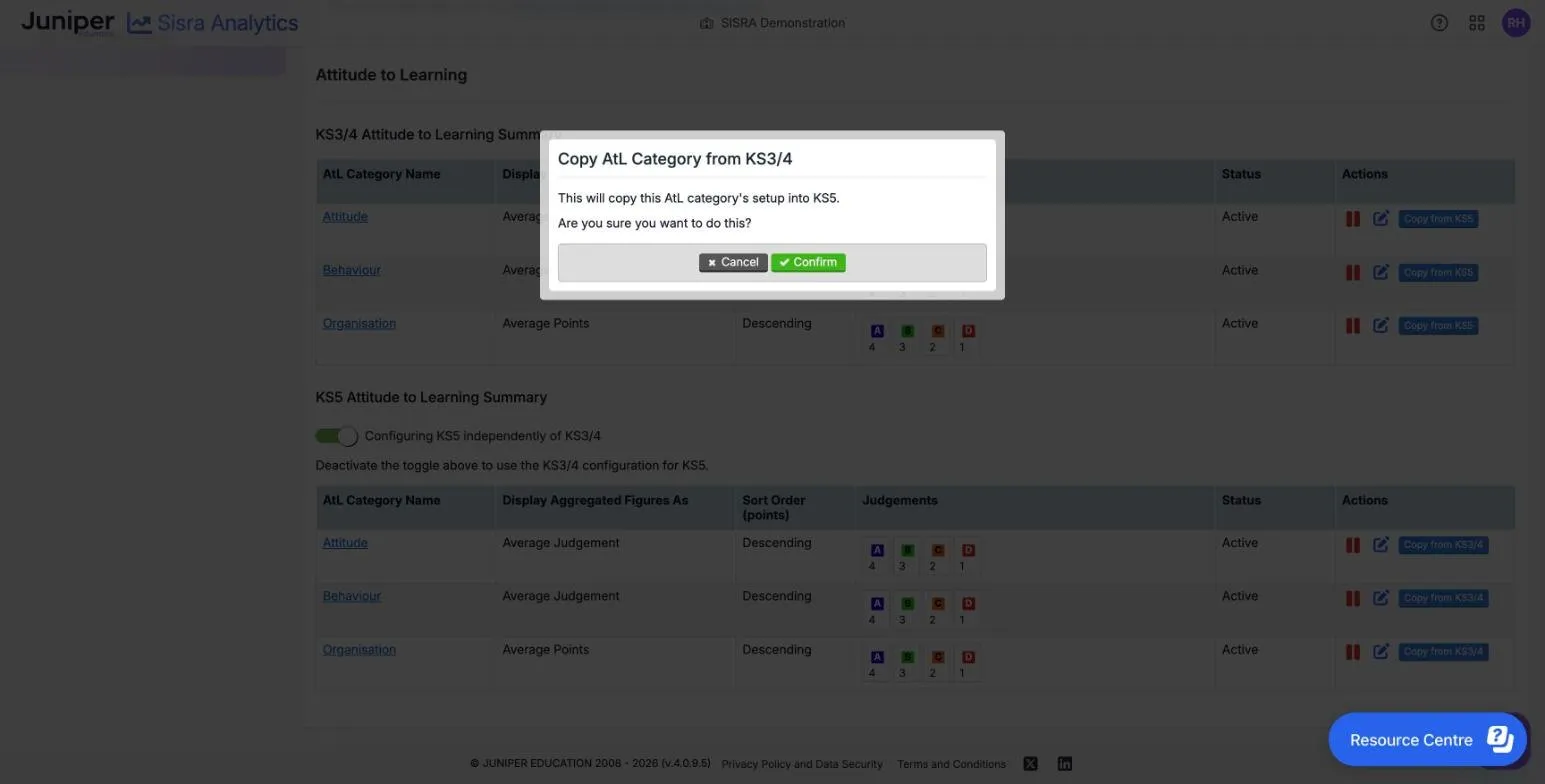Click Active status in KS5 Organisation row
The height and width of the screenshot is (784, 1545).
1239,649
